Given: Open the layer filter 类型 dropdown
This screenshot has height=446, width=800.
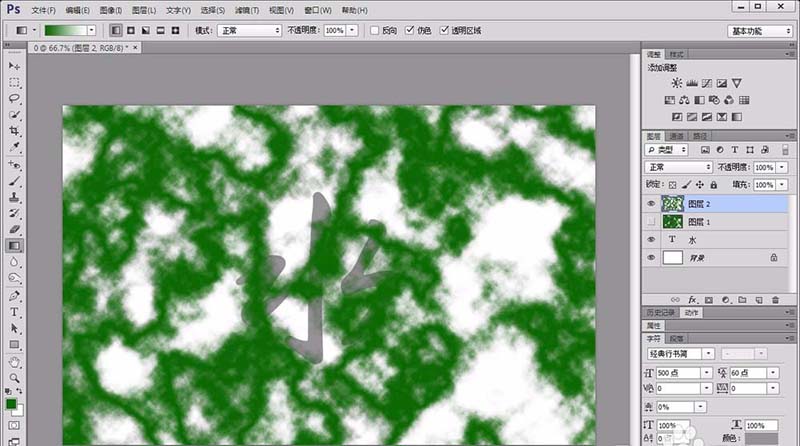Looking at the screenshot, I should coord(666,150).
